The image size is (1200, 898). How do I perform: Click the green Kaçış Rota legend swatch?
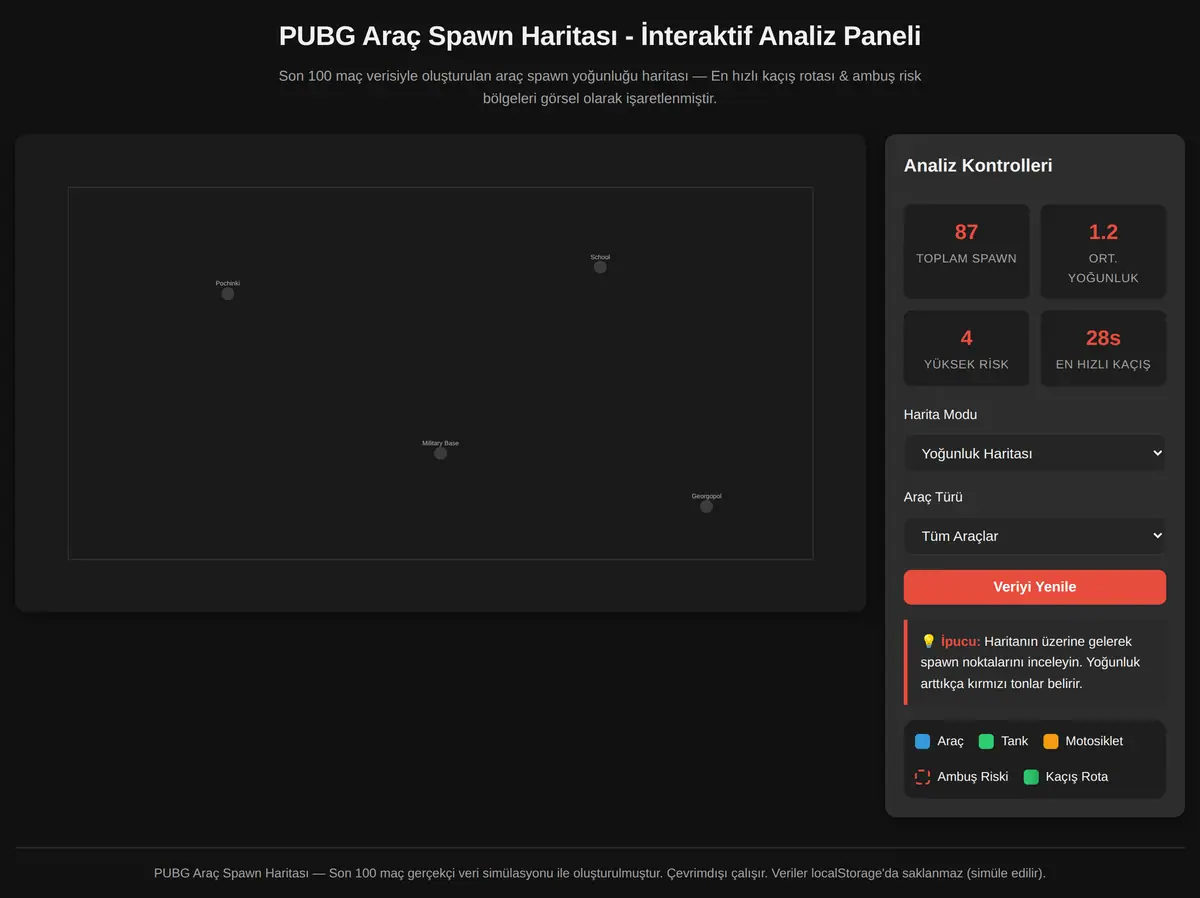[1031, 777]
